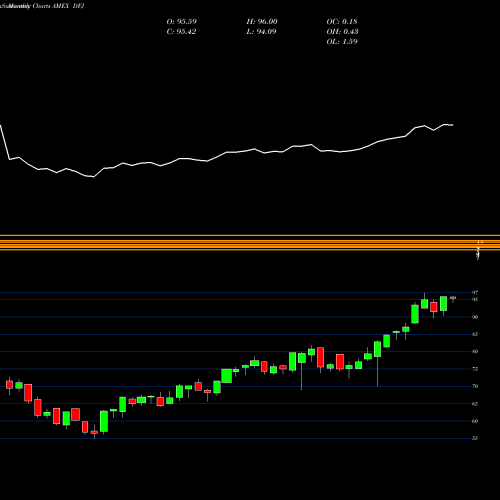Click the close price value C: 95.42
The image size is (500, 500).
181,32
